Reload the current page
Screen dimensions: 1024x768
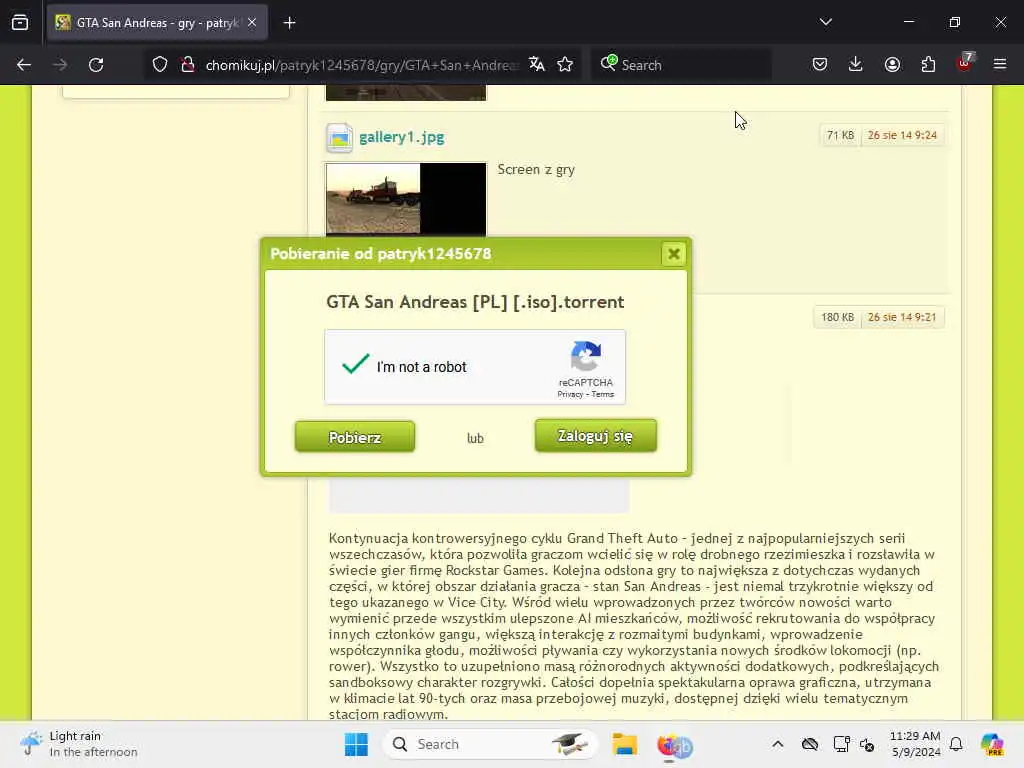tap(96, 65)
